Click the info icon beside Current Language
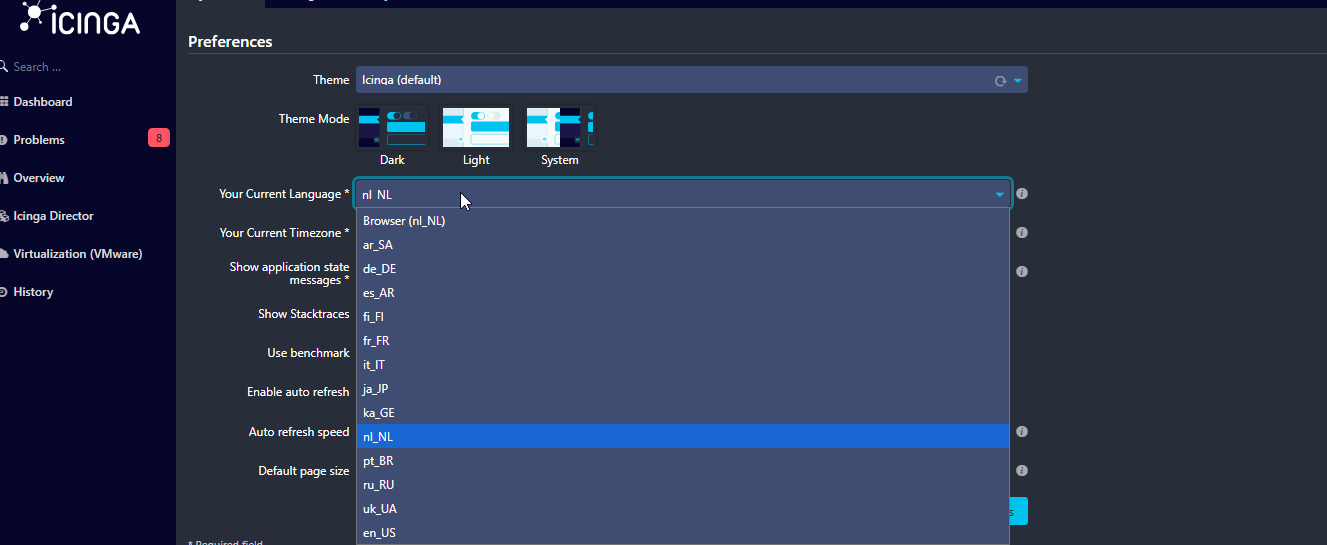This screenshot has height=545, width=1327. (x=1022, y=194)
